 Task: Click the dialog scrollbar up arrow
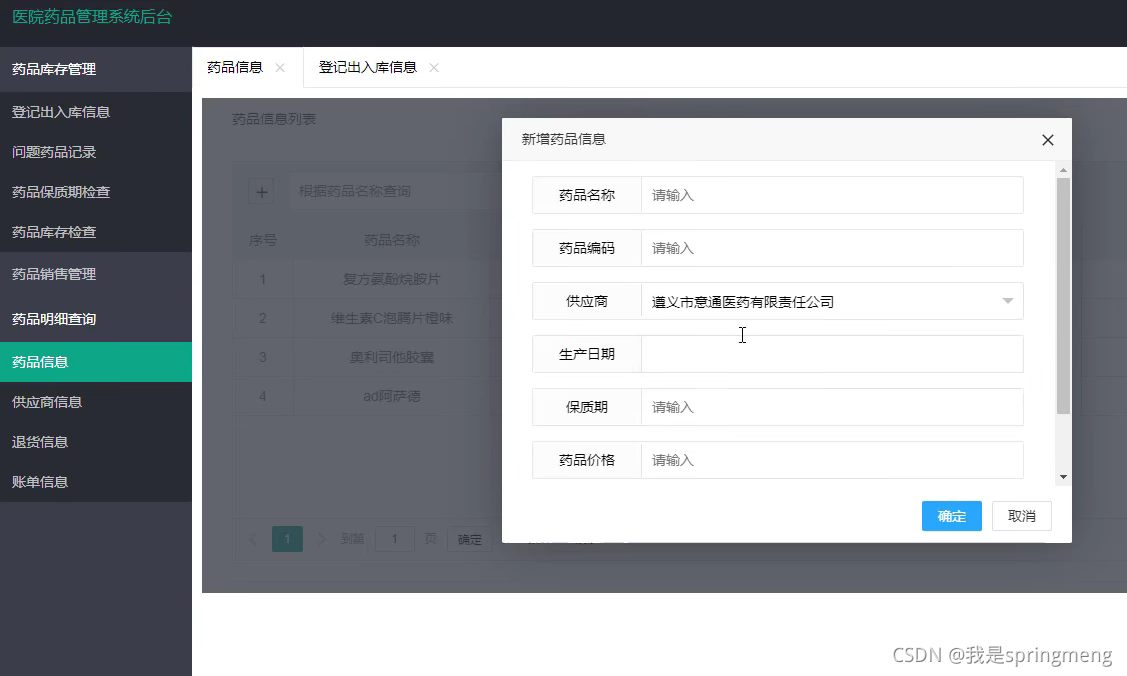[1063, 170]
